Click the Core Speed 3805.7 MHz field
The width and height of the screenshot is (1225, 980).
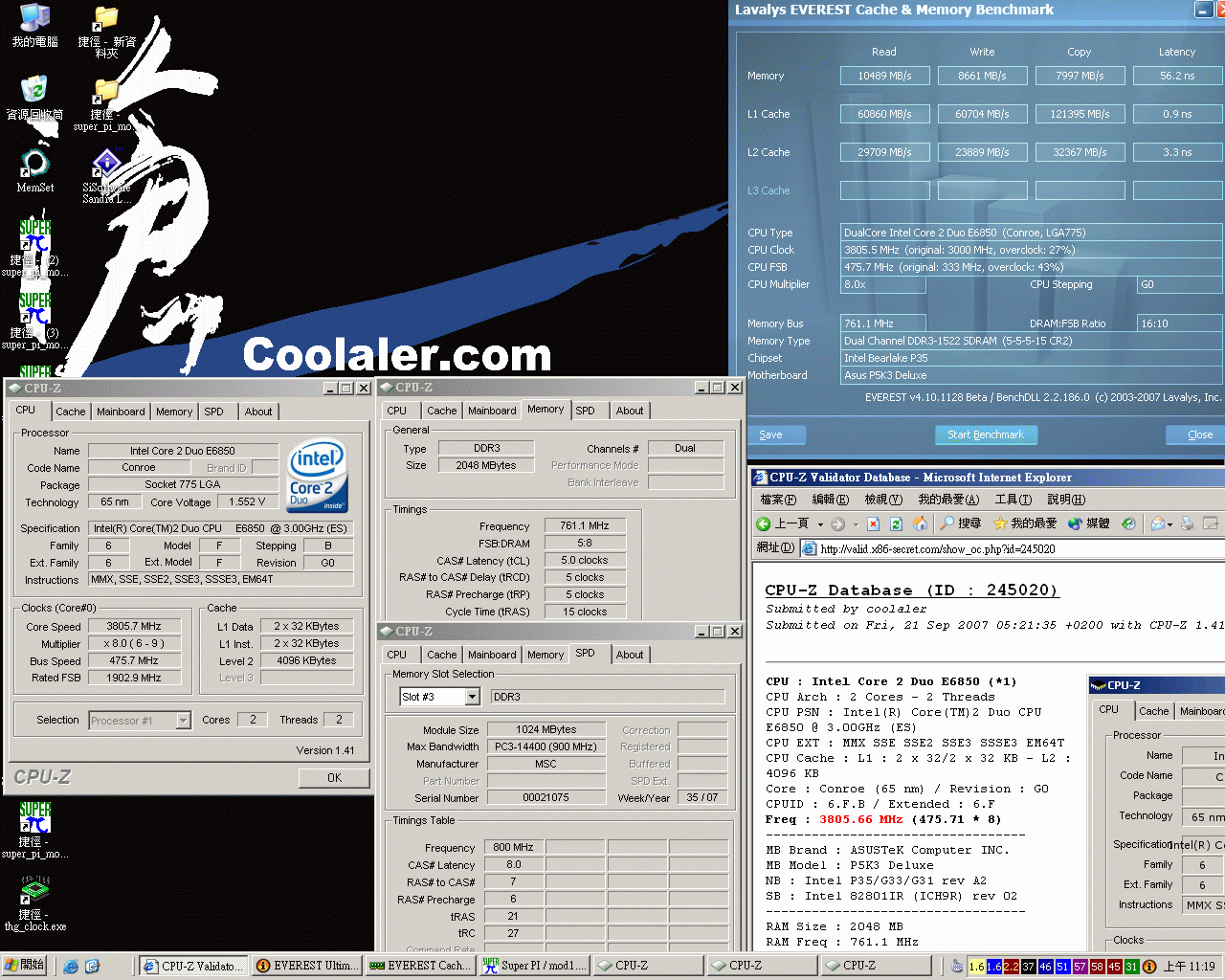point(134,626)
